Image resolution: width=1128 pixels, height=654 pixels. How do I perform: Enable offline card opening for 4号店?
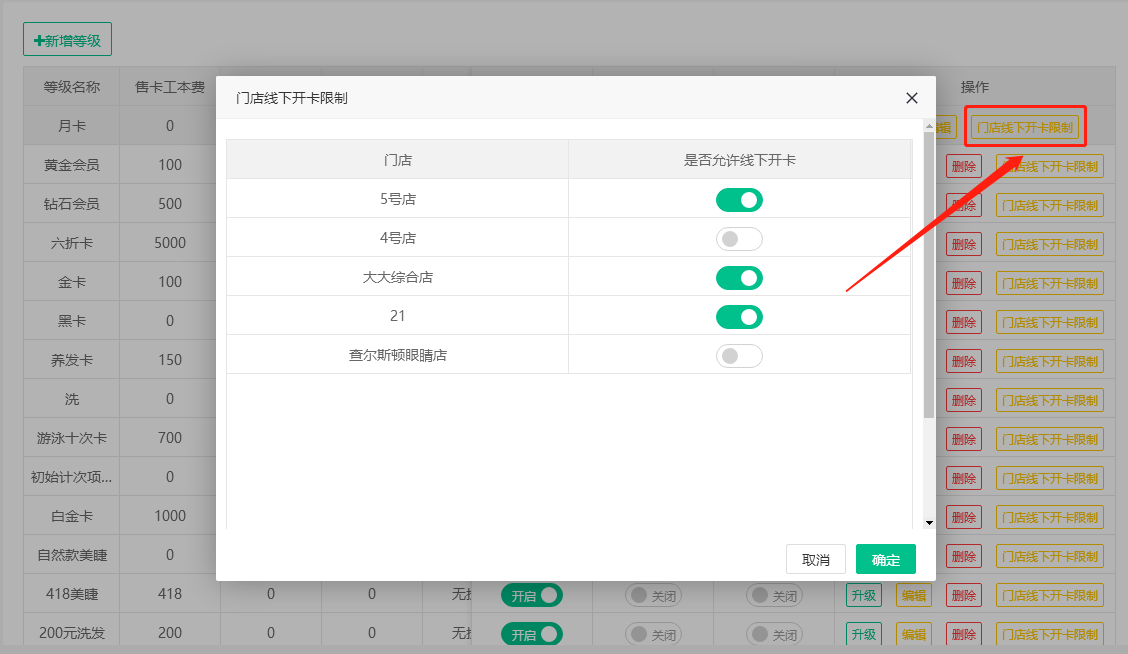click(x=739, y=239)
